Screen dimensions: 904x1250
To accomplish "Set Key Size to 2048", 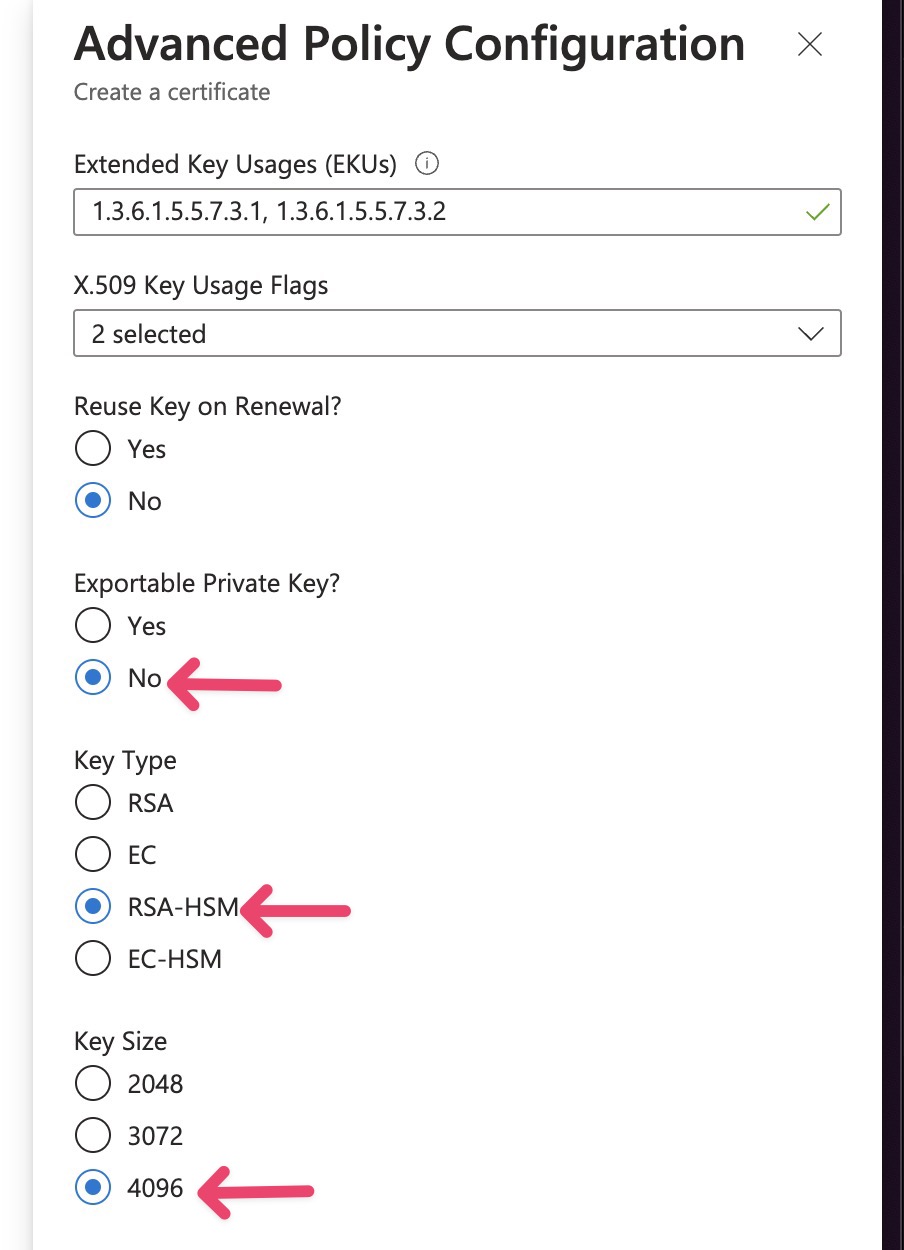I will 92,1083.
